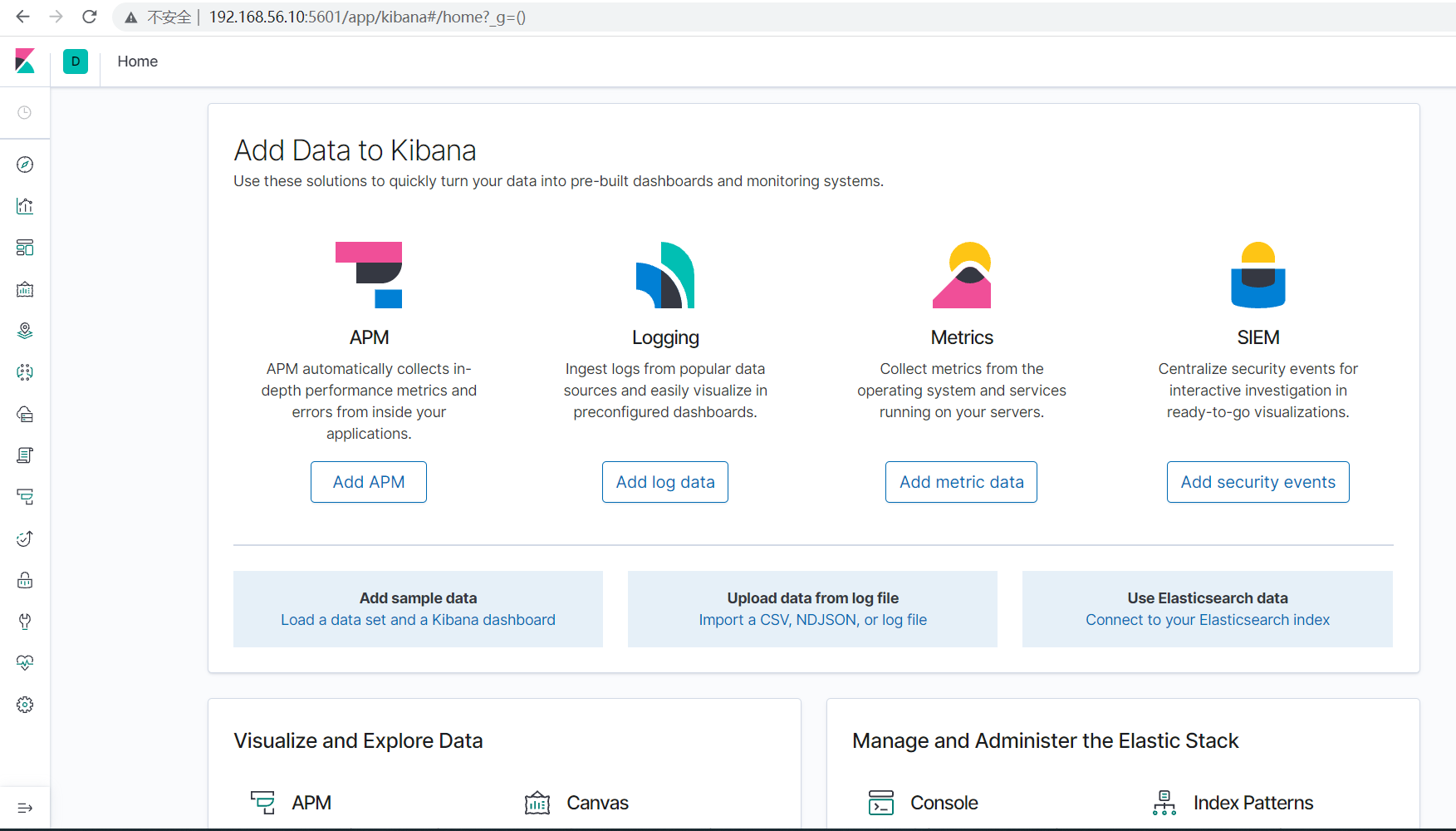The width and height of the screenshot is (1456, 831).
Task: Expand the sidebar navigation arrow at bottom
Action: click(25, 808)
